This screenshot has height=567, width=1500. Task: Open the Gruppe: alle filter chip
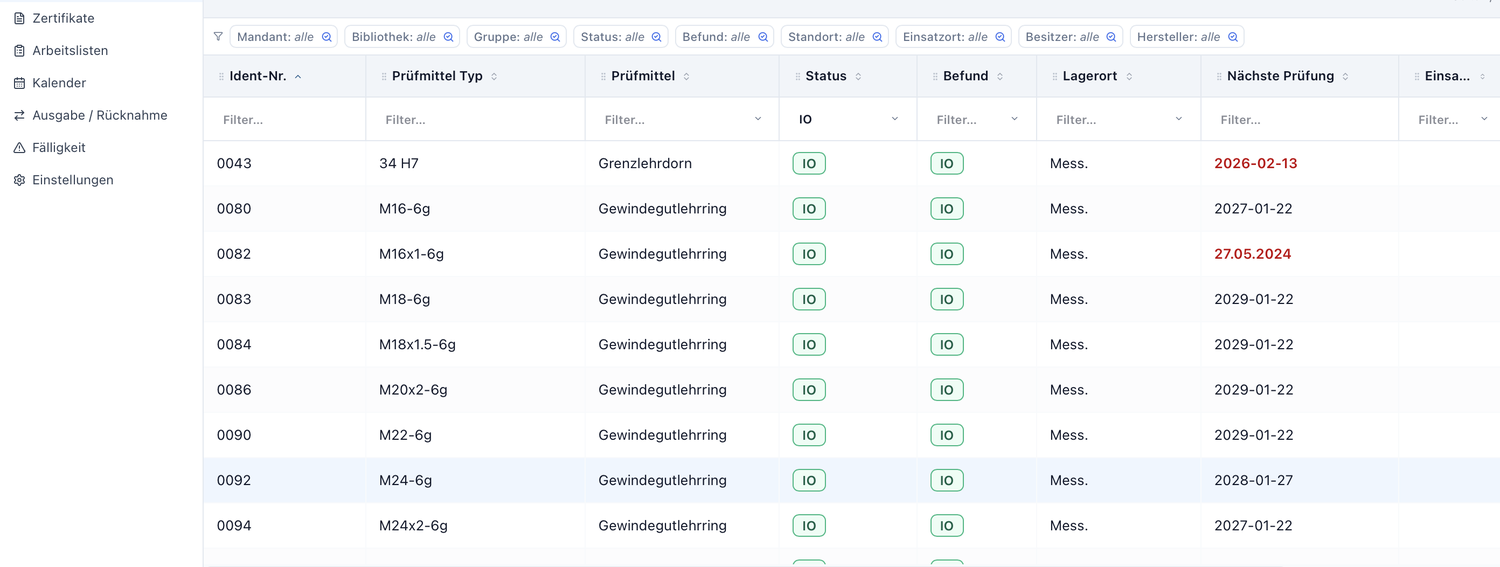[517, 37]
